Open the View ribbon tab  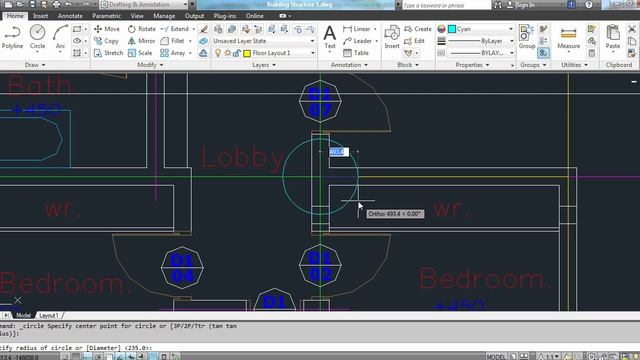click(137, 16)
